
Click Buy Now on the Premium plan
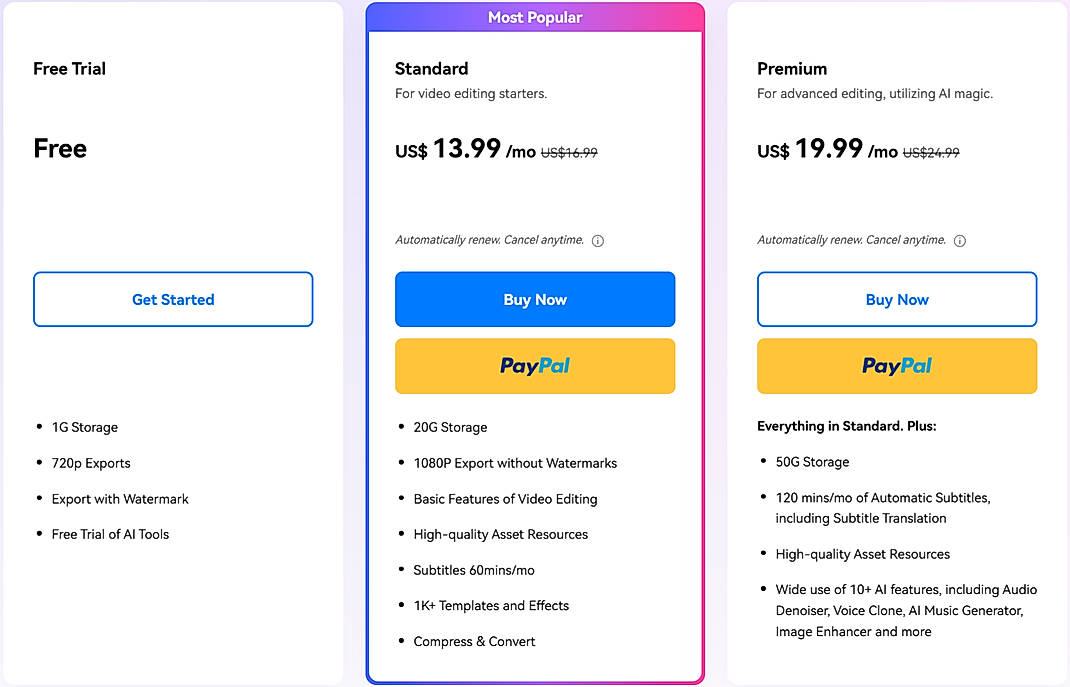point(897,299)
